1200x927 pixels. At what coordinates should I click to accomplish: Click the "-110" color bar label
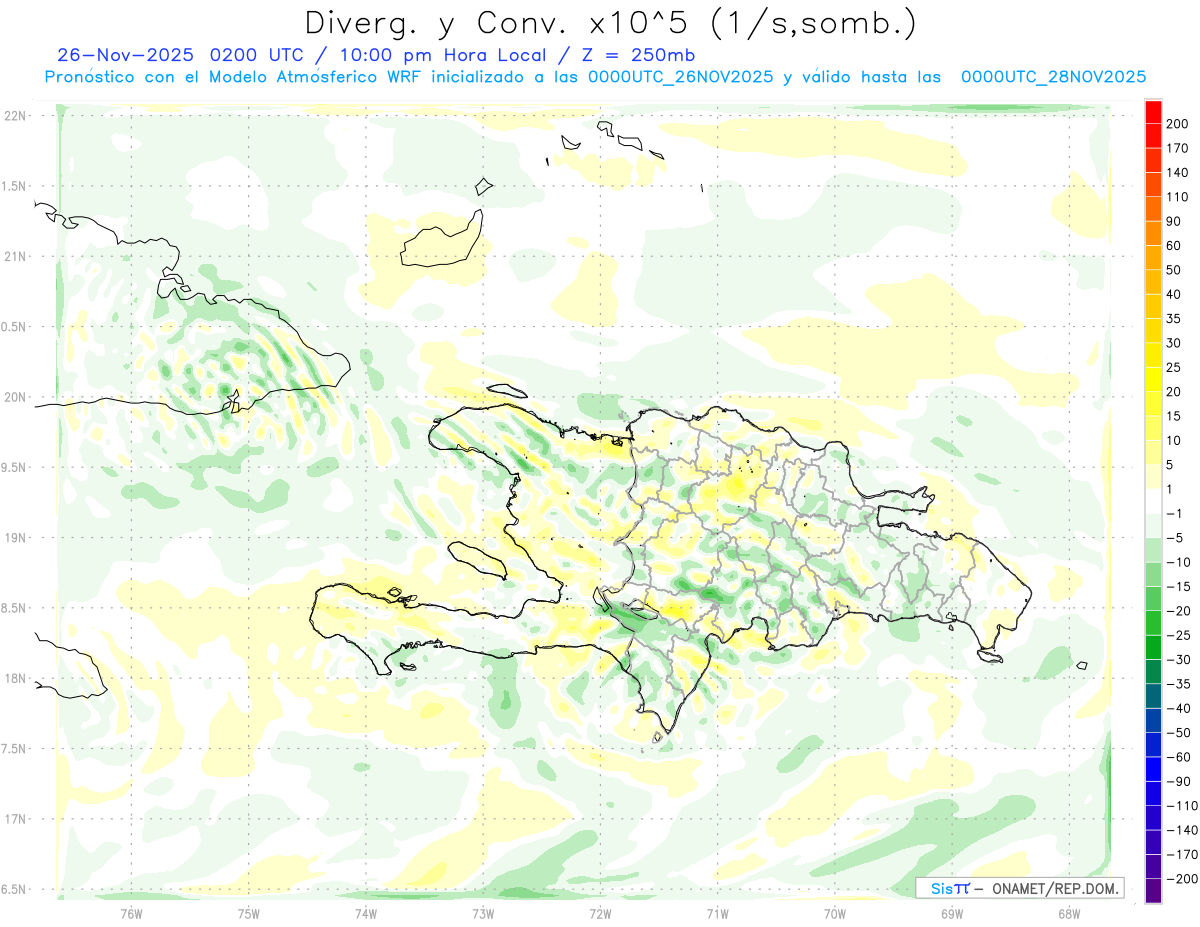[1182, 806]
